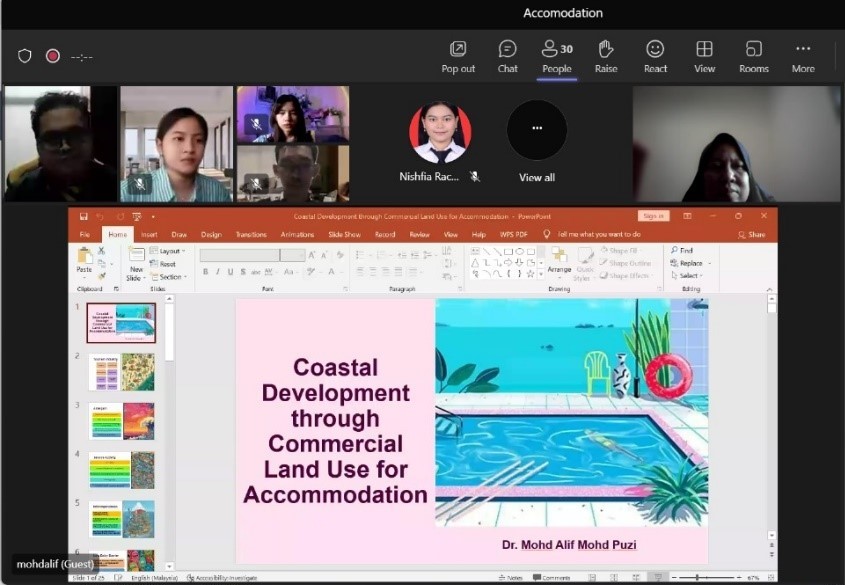The image size is (845, 585).
Task: Toggle Italic formatting in the ribbon
Action: tap(217, 272)
